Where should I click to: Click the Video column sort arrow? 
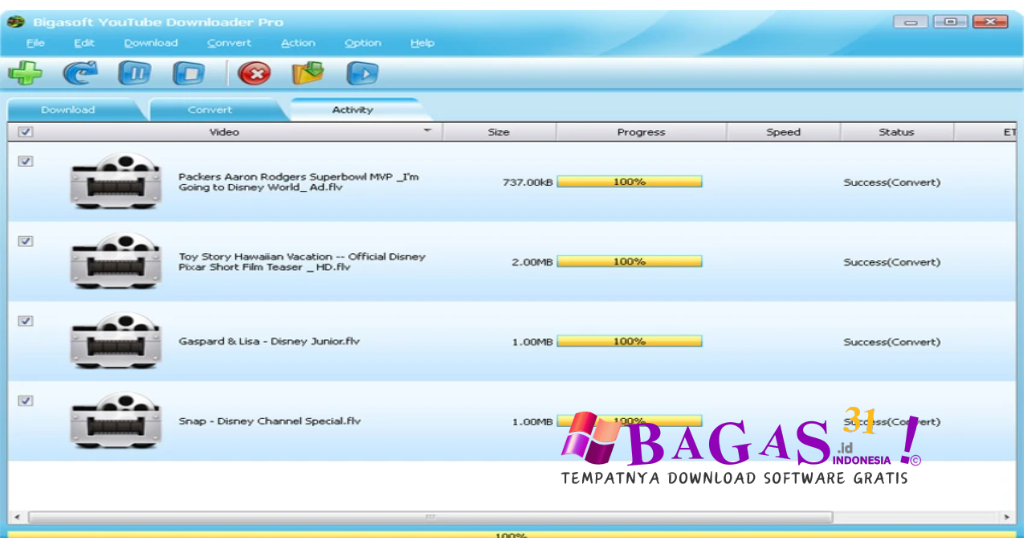click(x=427, y=131)
